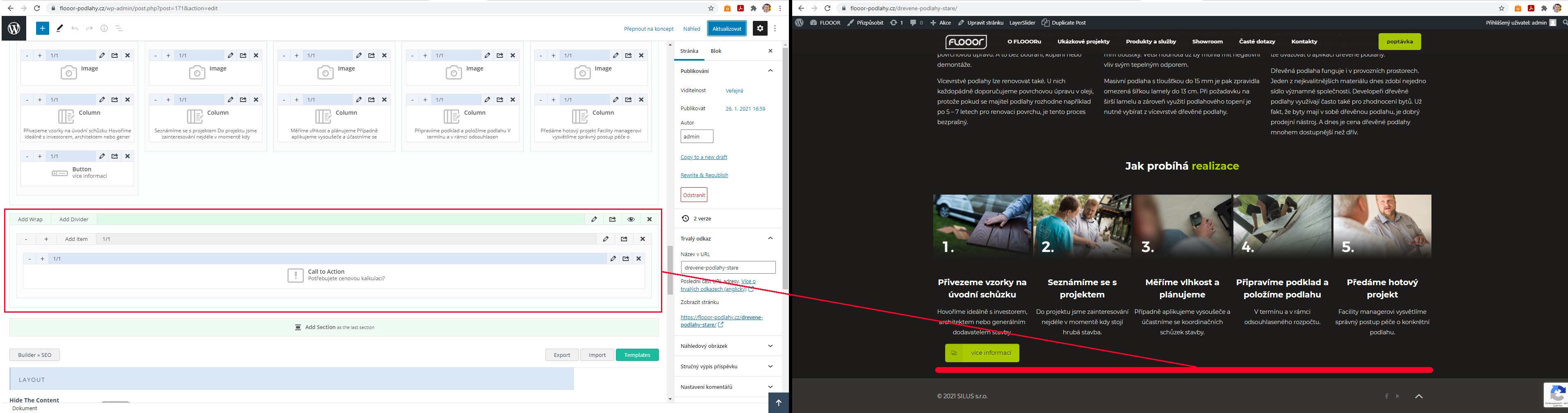This screenshot has width=1568, height=413.
Task: Click Upravit stránku in the admin bar
Action: tap(980, 23)
